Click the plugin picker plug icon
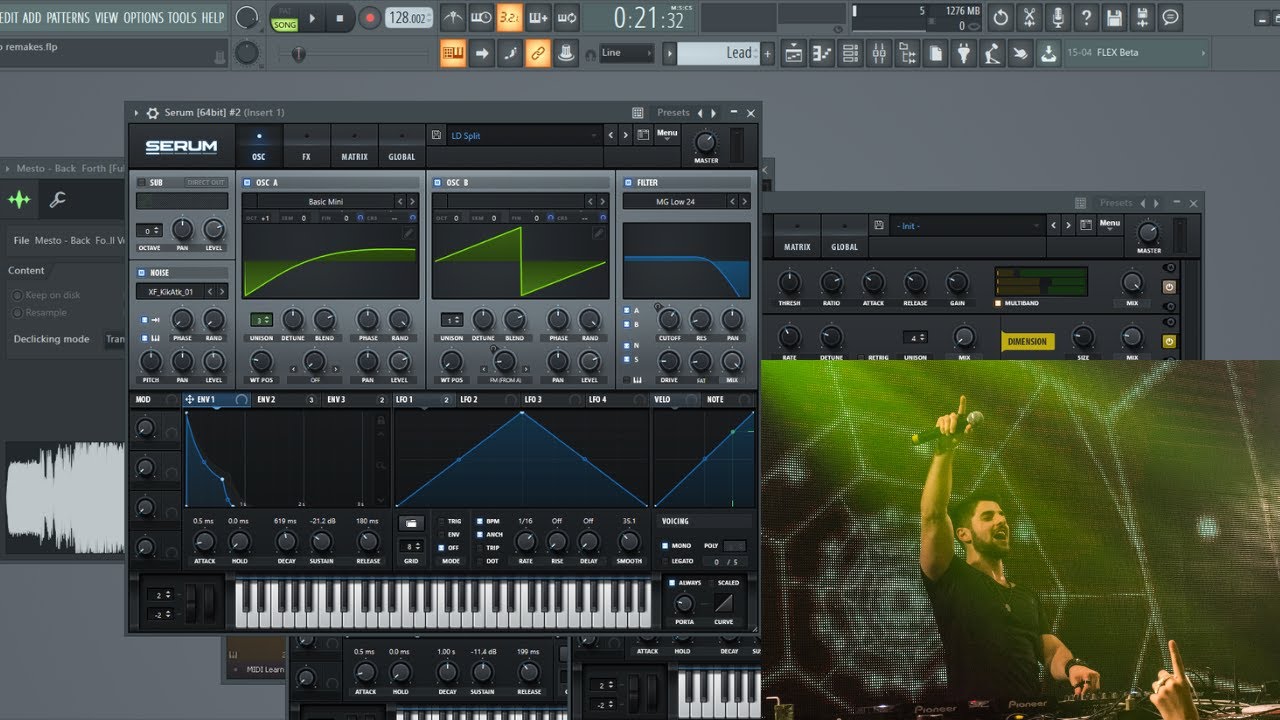The width and height of the screenshot is (1280, 720). [963, 53]
